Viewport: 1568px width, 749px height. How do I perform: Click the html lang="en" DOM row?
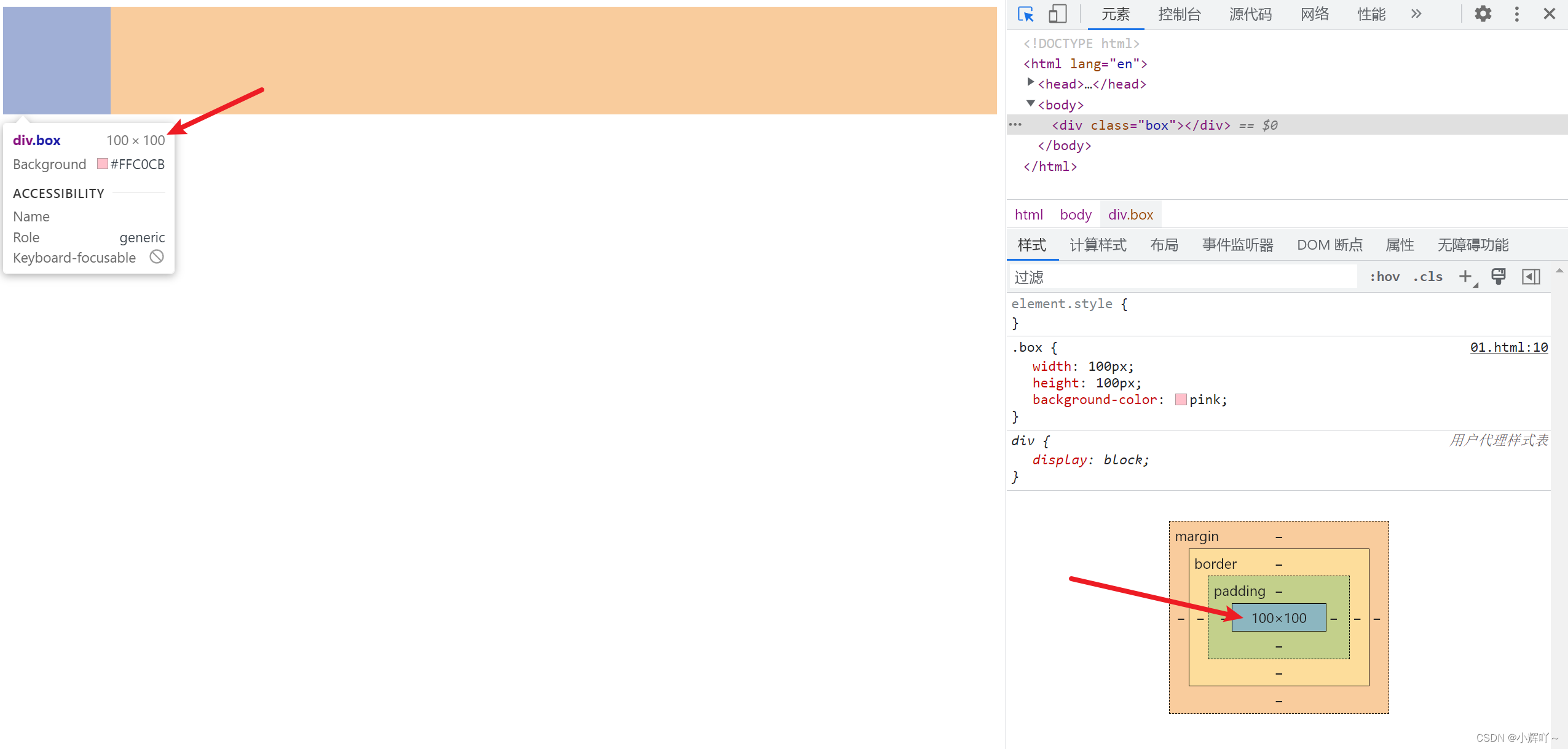coord(1085,64)
